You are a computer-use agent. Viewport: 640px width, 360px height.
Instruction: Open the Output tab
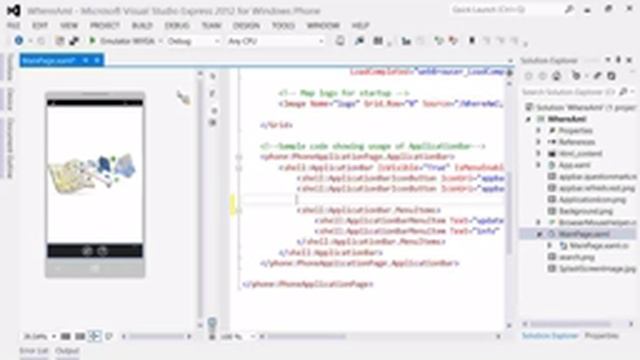[67, 351]
